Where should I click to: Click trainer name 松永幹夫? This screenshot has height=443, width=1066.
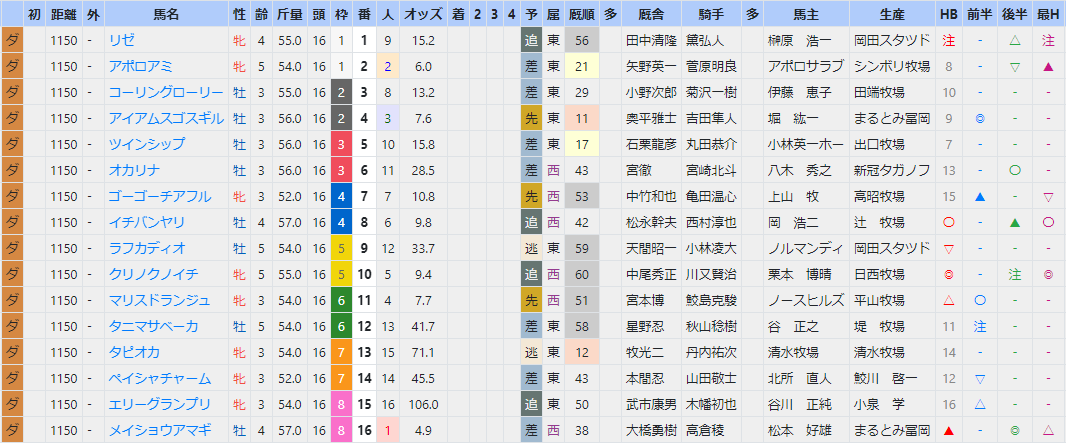[651, 222]
